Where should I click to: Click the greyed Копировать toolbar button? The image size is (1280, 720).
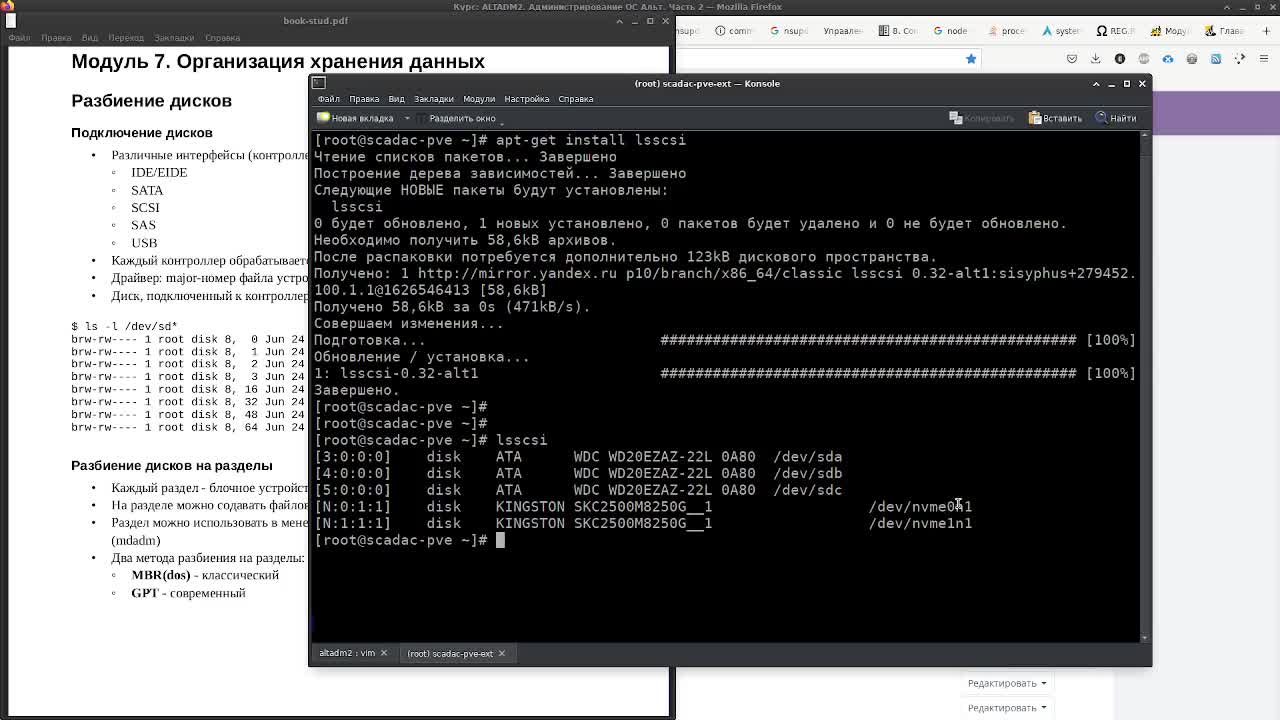[x=981, y=118]
